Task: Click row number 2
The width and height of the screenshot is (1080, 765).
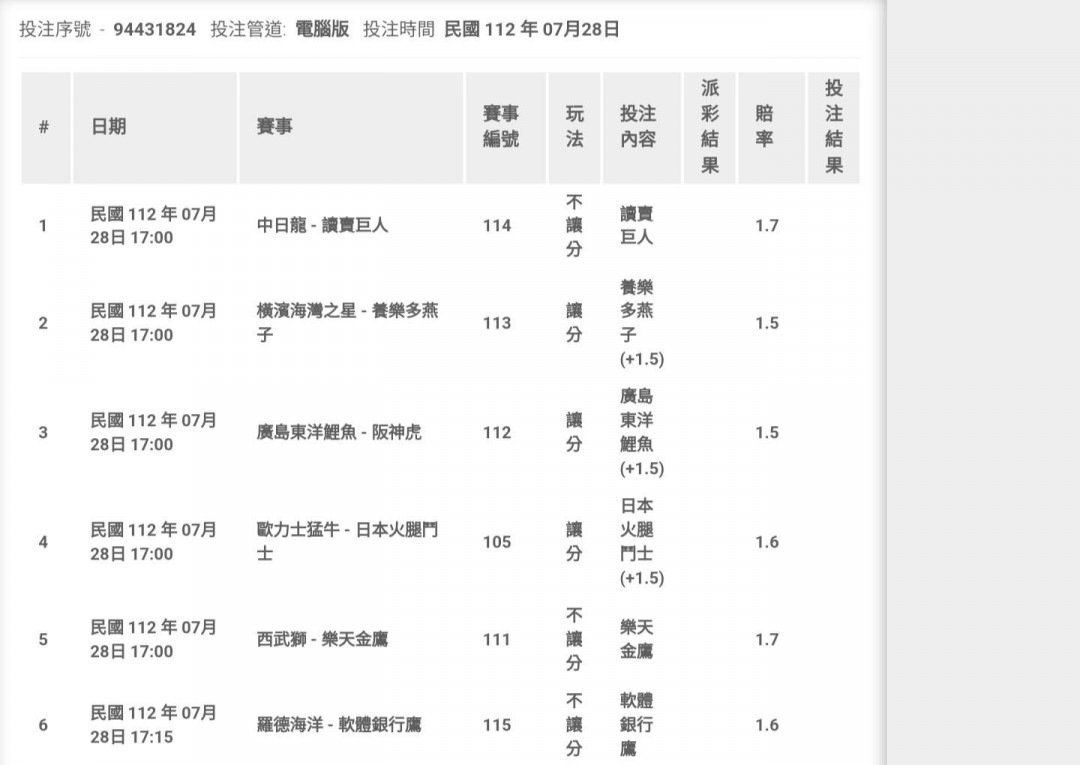Action: click(x=43, y=323)
